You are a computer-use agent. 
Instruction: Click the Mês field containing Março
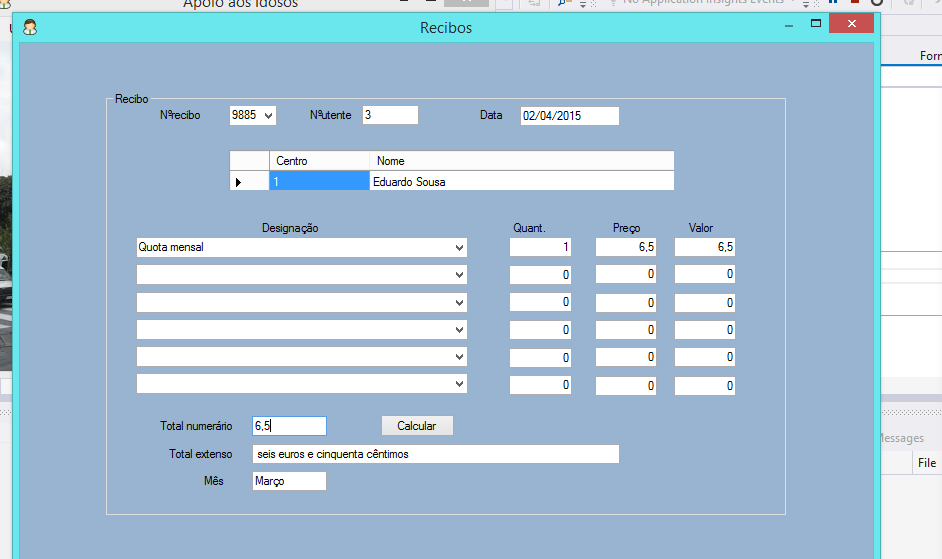point(289,482)
